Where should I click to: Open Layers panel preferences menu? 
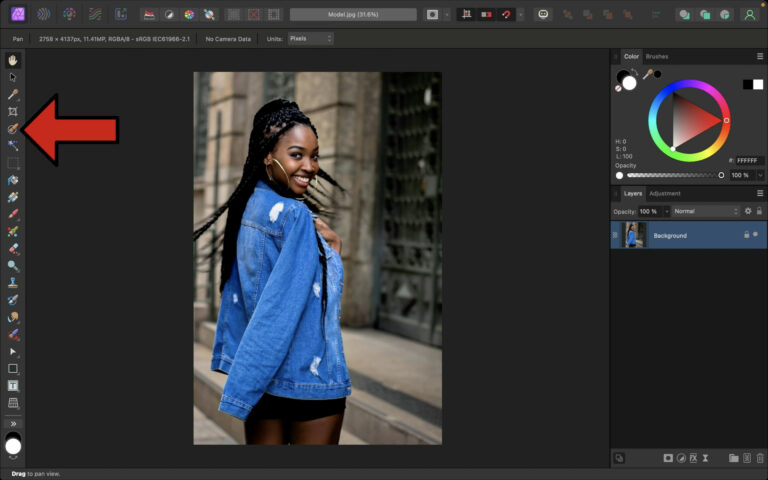click(x=760, y=193)
